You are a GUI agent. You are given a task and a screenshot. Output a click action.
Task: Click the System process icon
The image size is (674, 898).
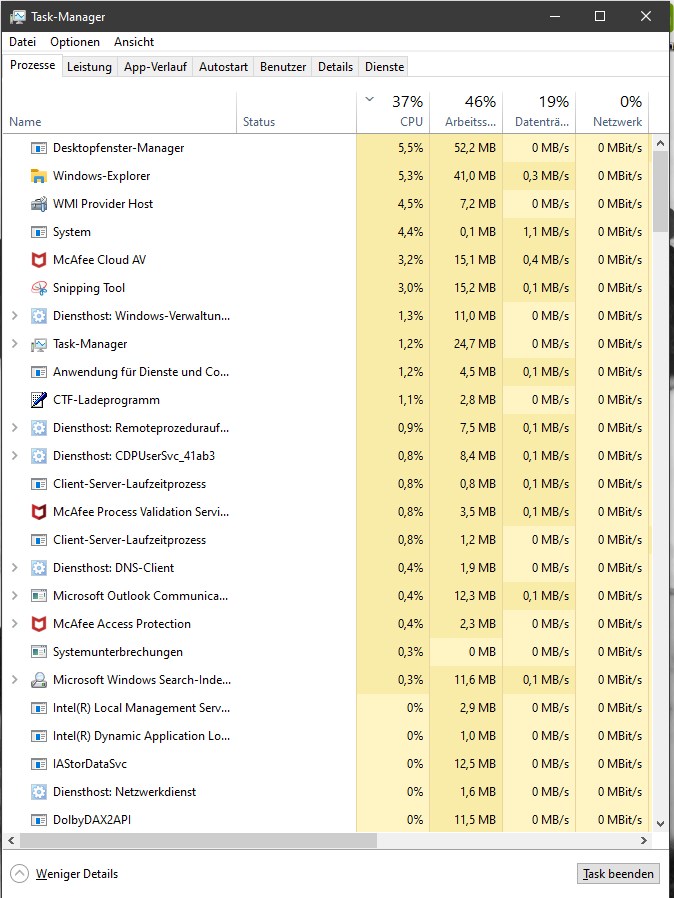[x=38, y=232]
